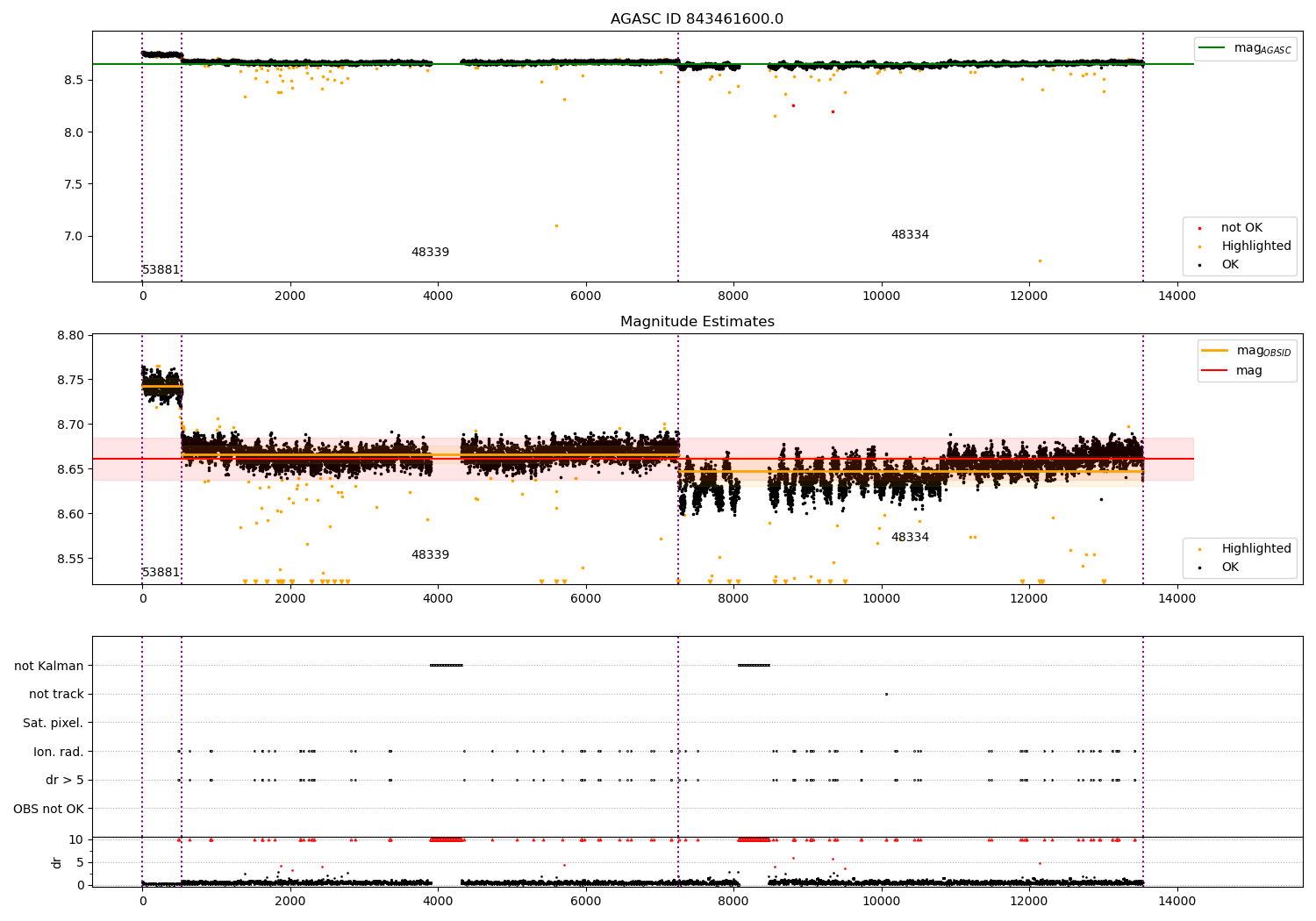Viewport: 1316px width, 921px height.
Task: Click the 8.80 y-axis tick label
Action: (69, 335)
